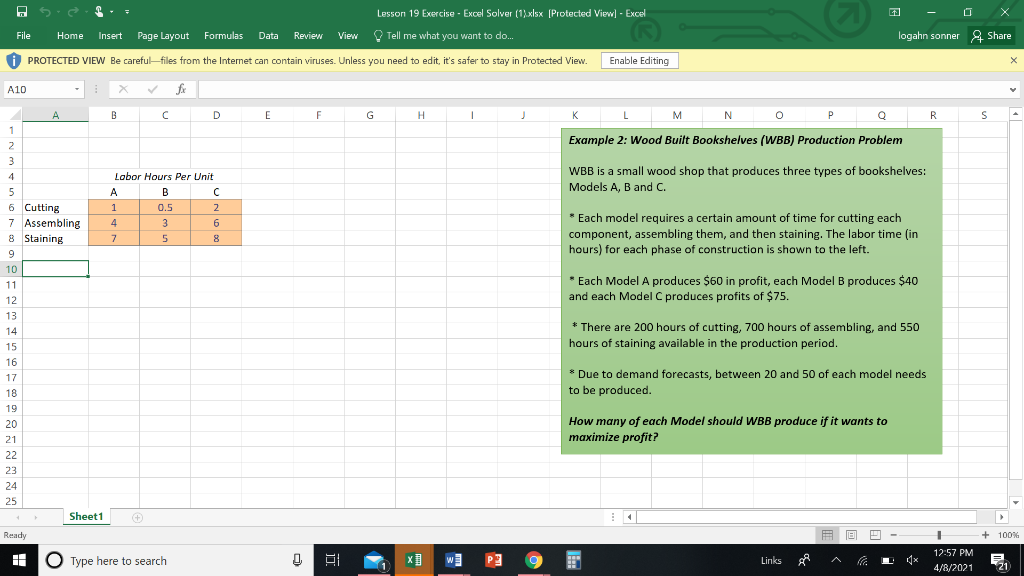Screen dimensions: 1024x576
Task: Select the Sheet1 tab
Action: [86, 516]
